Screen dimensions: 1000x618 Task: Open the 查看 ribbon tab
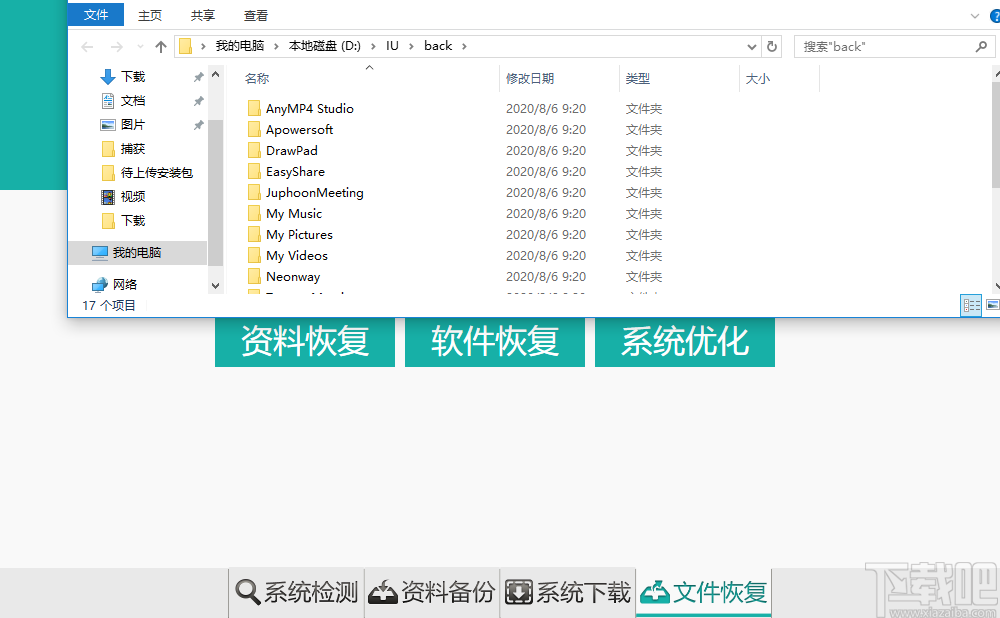(x=254, y=15)
